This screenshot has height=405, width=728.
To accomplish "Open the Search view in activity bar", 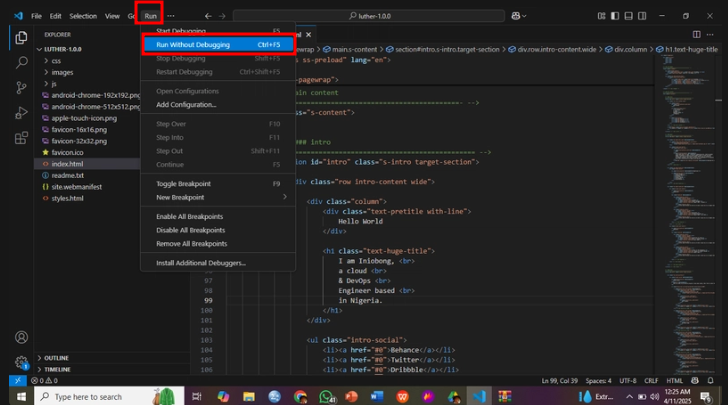I will tap(21, 63).
